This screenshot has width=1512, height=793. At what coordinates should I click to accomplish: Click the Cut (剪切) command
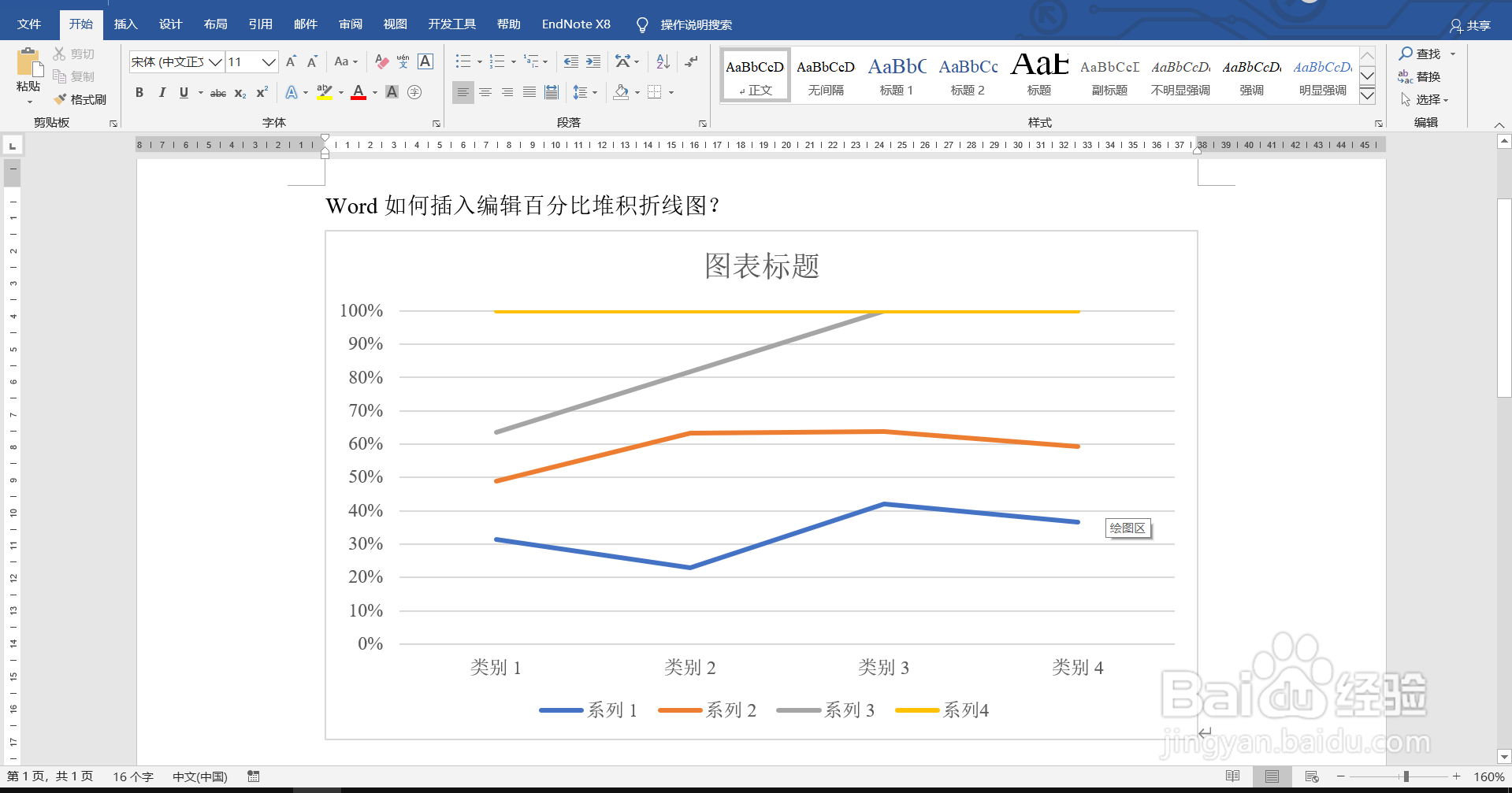tap(74, 54)
